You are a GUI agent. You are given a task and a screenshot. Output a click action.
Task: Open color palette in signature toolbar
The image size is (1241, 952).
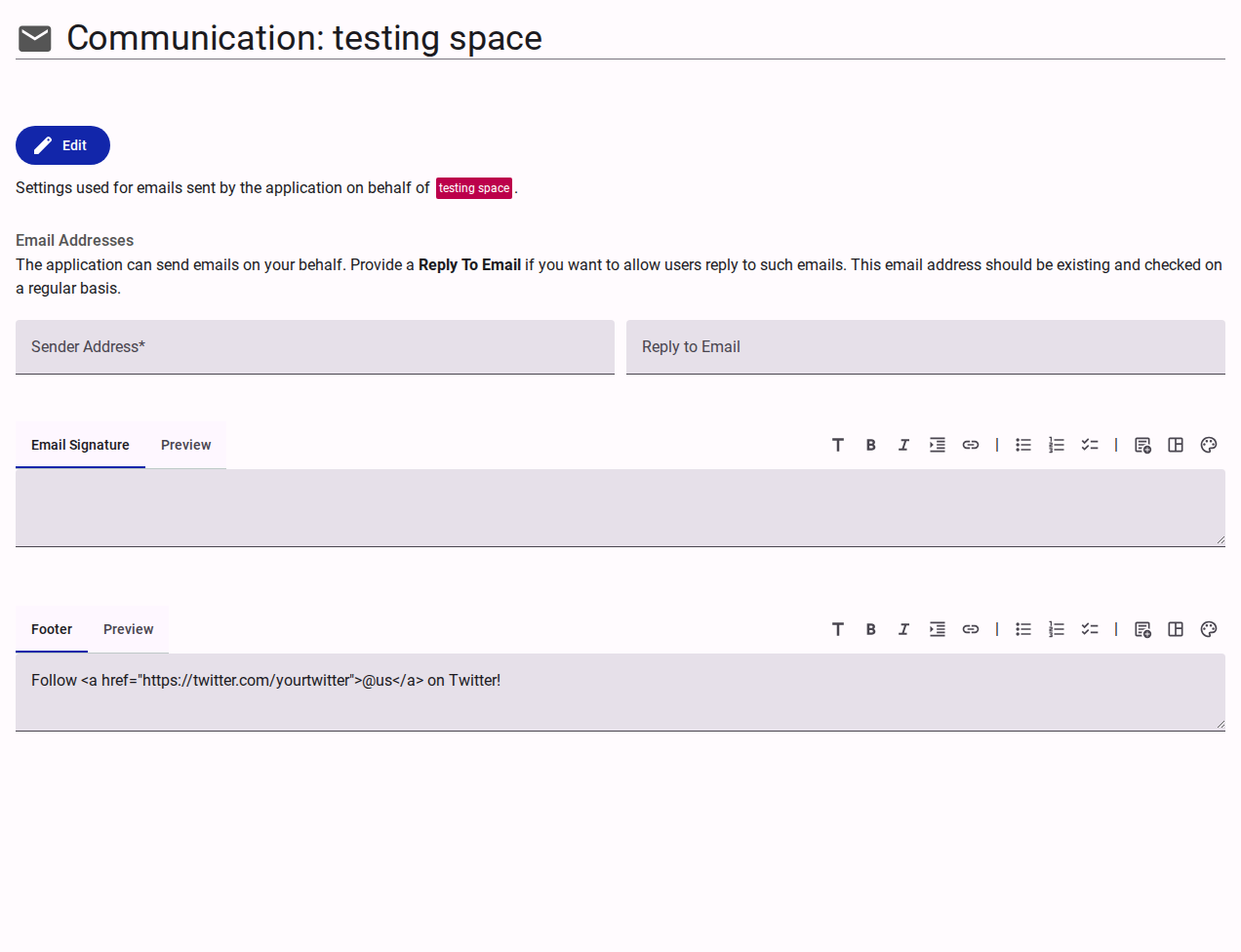[1209, 445]
